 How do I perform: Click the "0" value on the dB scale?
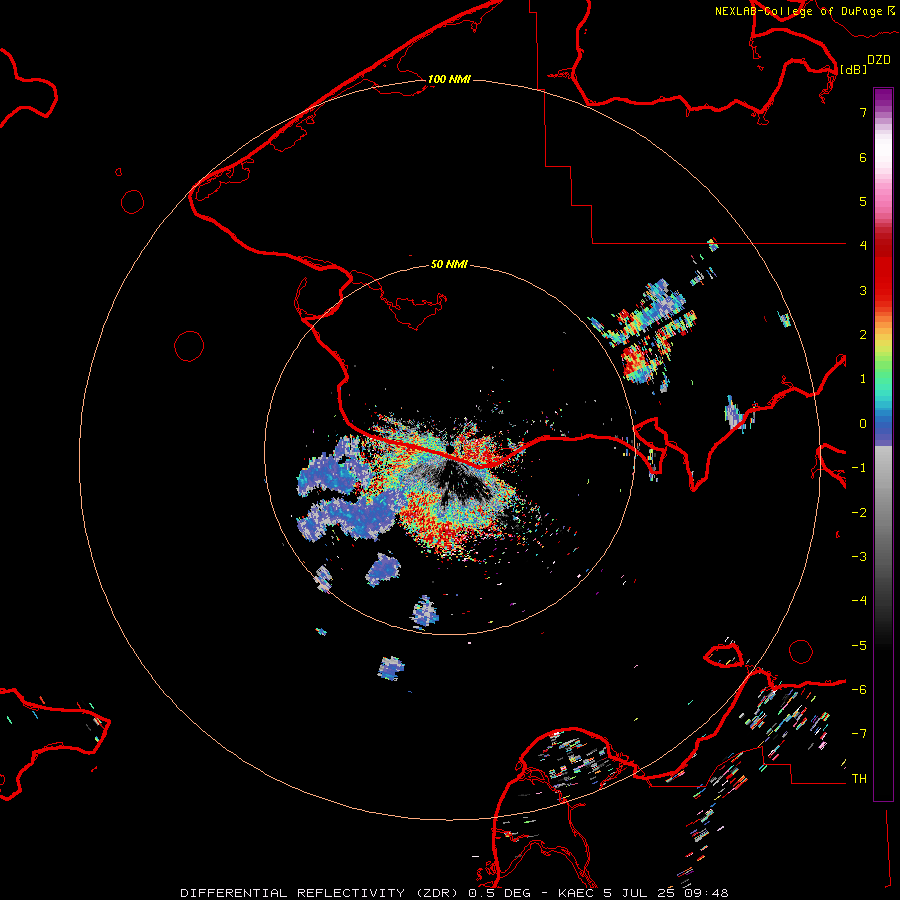[863, 424]
